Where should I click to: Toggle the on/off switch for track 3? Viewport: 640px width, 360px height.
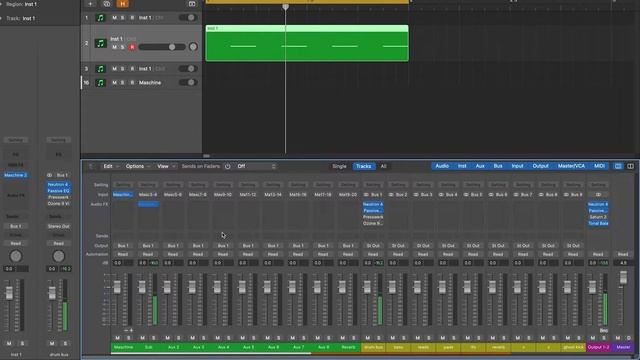(x=188, y=69)
